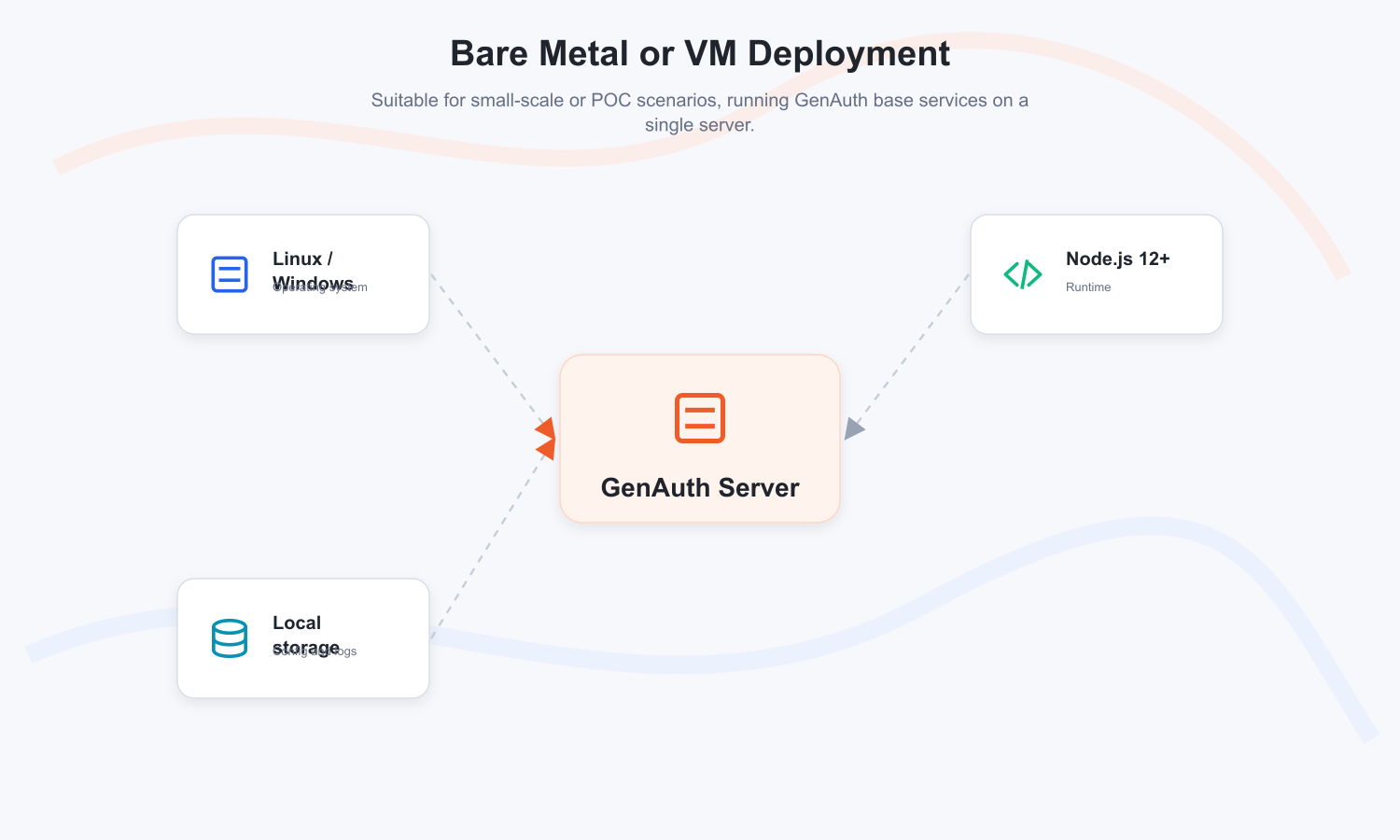This screenshot has width=1400, height=840.
Task: Click the blue Linux / Windows icon
Action: [x=230, y=274]
